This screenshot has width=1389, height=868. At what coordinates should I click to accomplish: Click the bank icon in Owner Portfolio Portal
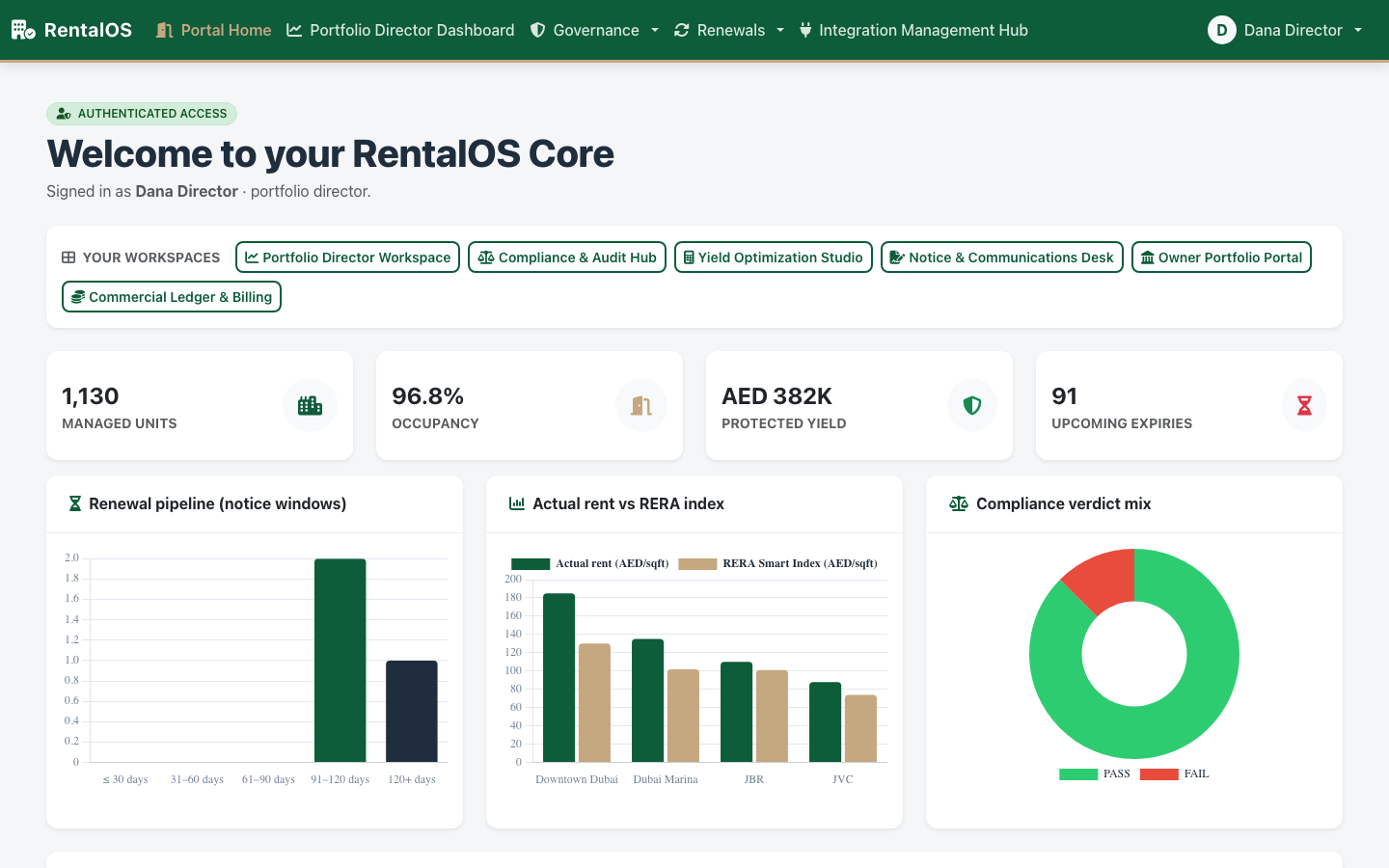coord(1148,258)
